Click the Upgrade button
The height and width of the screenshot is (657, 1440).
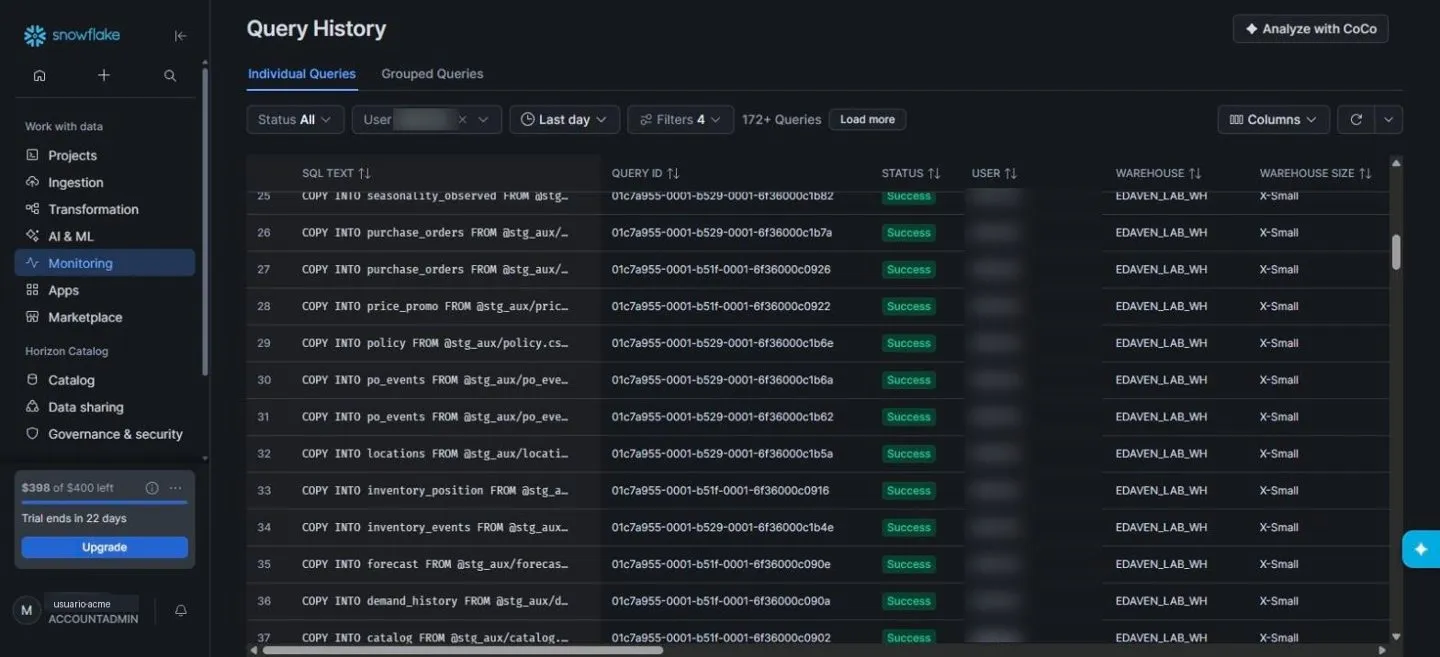tap(105, 547)
